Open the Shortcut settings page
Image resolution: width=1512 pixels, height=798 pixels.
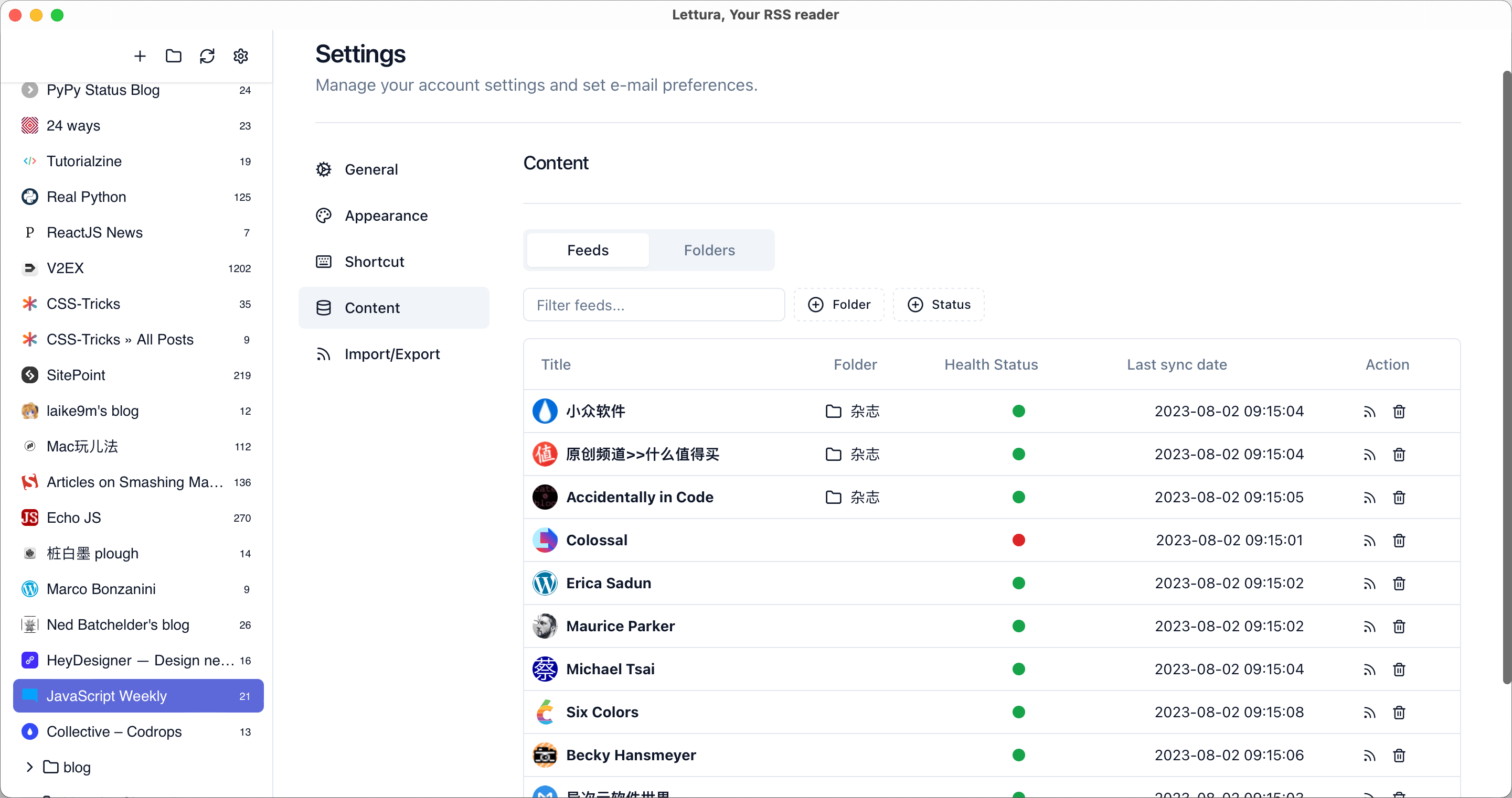[374, 262]
